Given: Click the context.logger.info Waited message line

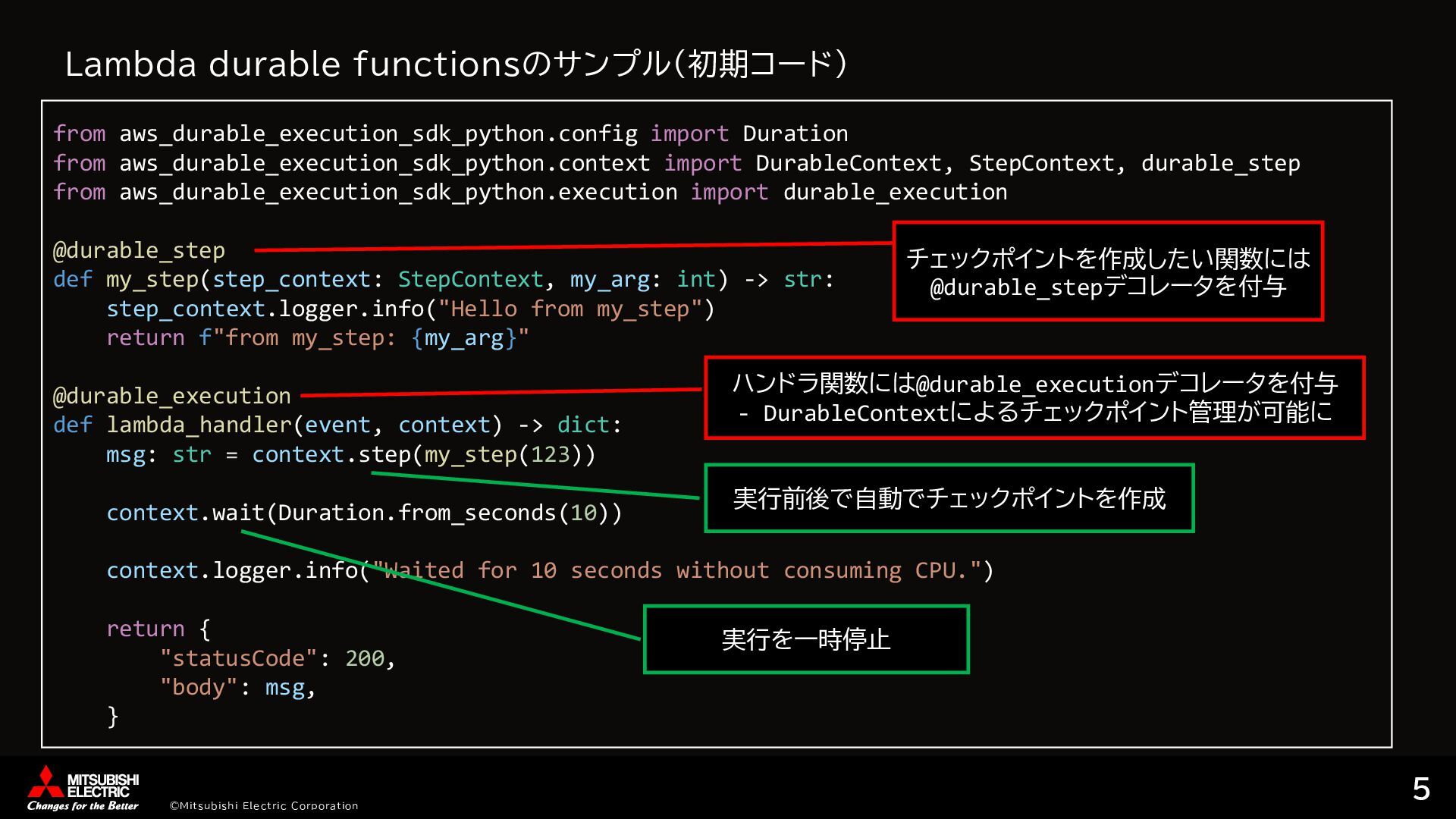Looking at the screenshot, I should 550,570.
